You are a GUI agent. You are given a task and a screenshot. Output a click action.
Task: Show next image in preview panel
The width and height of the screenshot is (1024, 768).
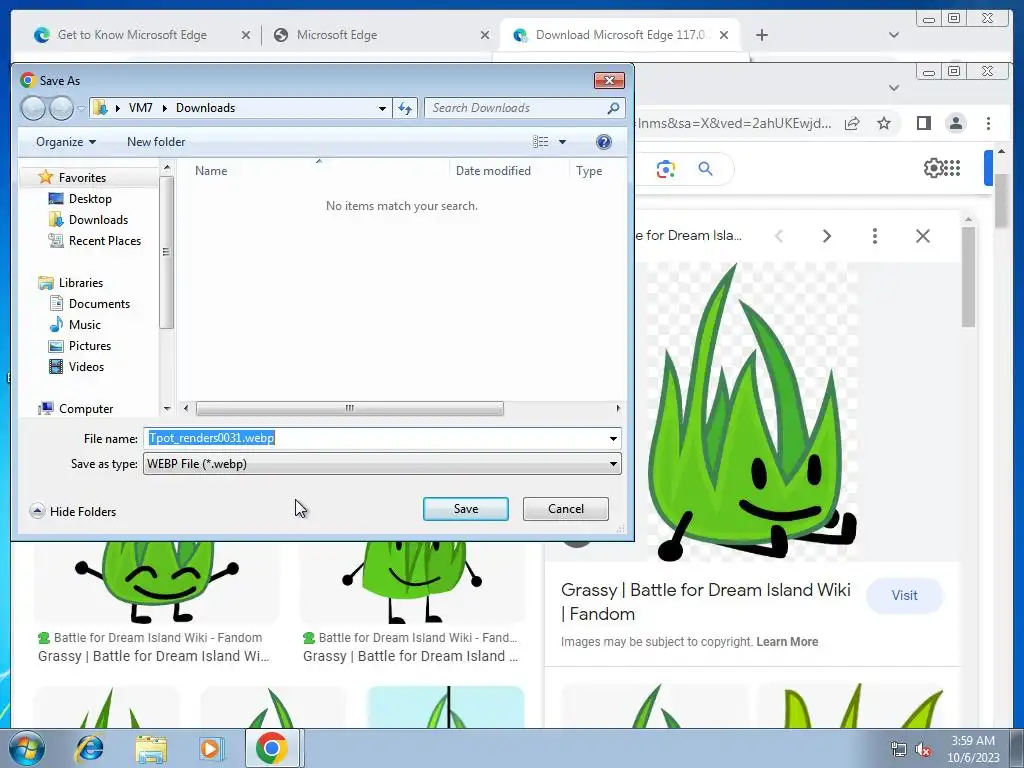tap(827, 236)
